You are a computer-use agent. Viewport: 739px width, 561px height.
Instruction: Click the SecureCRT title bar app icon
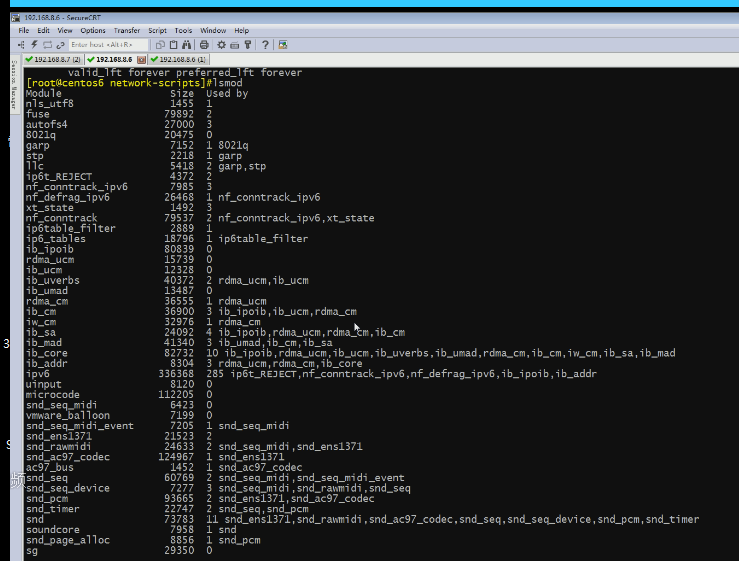16,18
